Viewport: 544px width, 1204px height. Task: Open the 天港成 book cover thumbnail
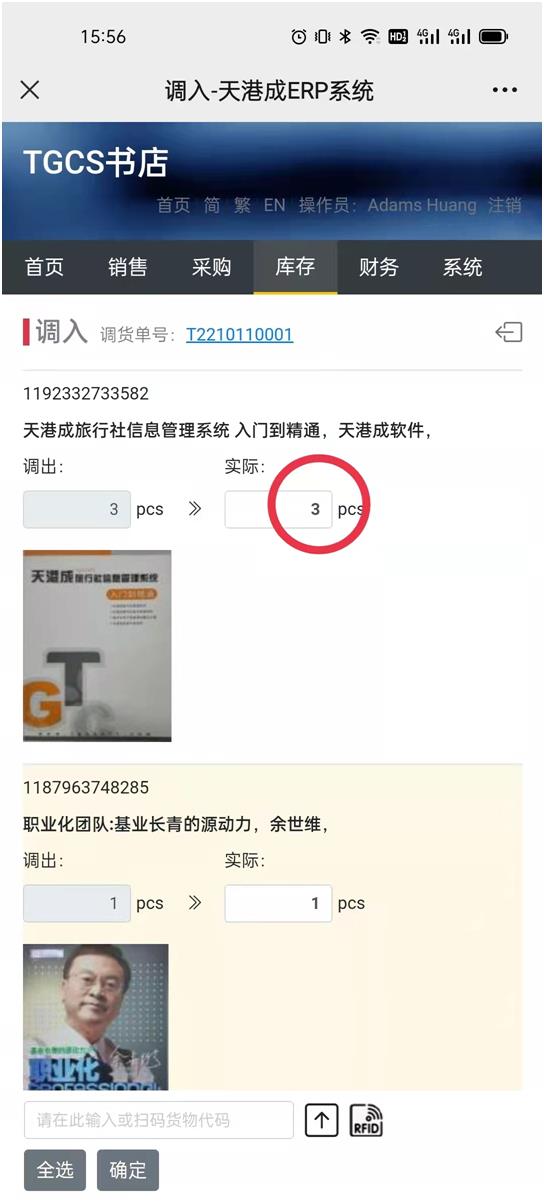[x=97, y=646]
